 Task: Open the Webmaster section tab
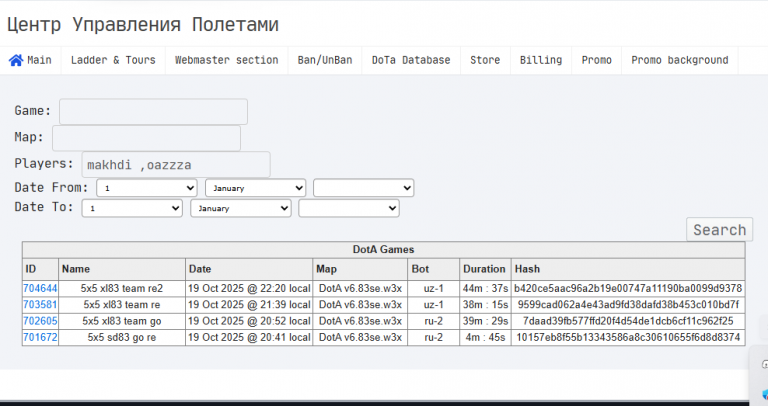(x=227, y=60)
